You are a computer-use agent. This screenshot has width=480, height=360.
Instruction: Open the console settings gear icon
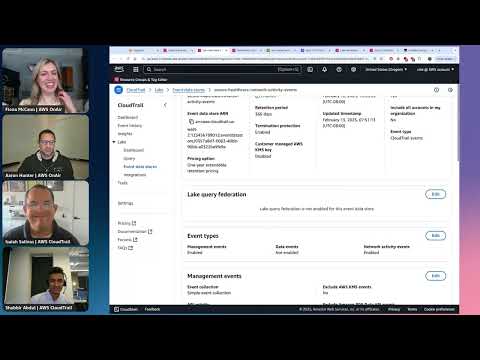(353, 69)
